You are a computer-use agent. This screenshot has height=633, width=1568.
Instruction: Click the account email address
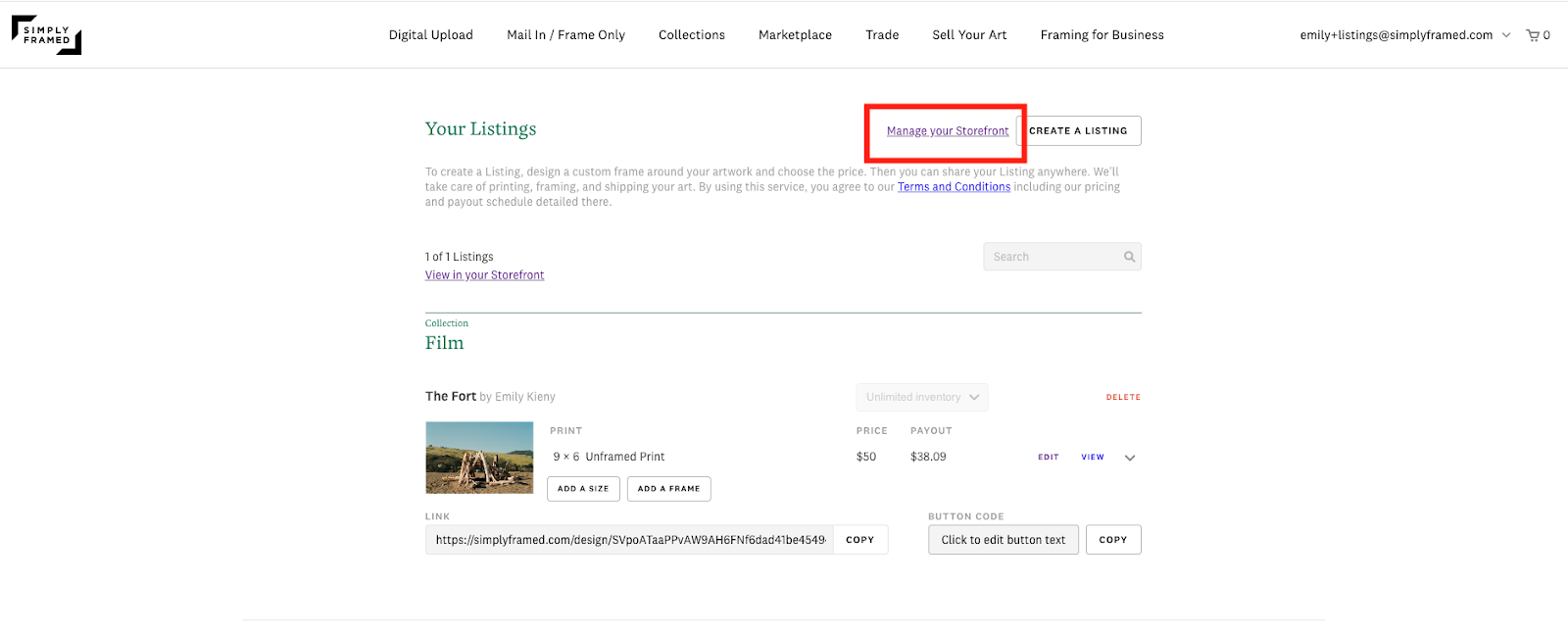[1396, 35]
